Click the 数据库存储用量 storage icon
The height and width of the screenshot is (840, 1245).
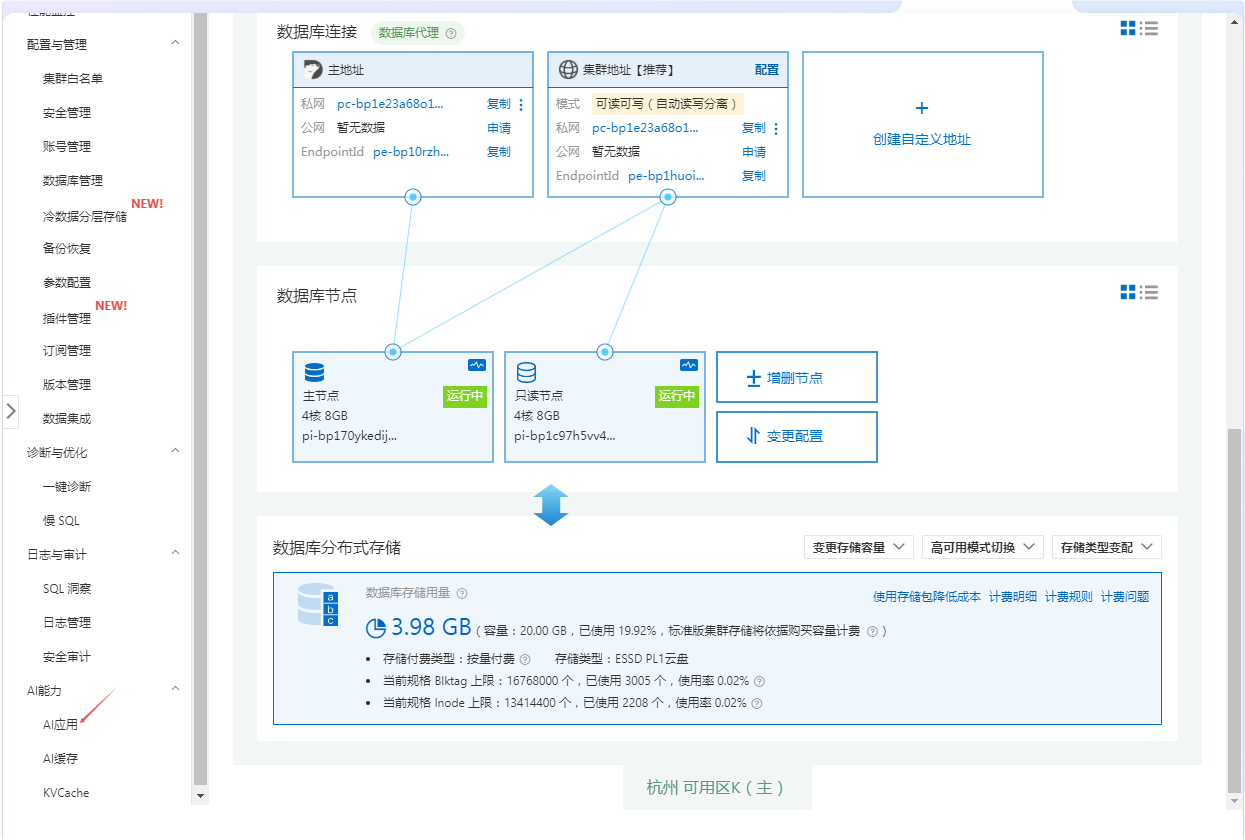pyautogui.click(x=316, y=605)
